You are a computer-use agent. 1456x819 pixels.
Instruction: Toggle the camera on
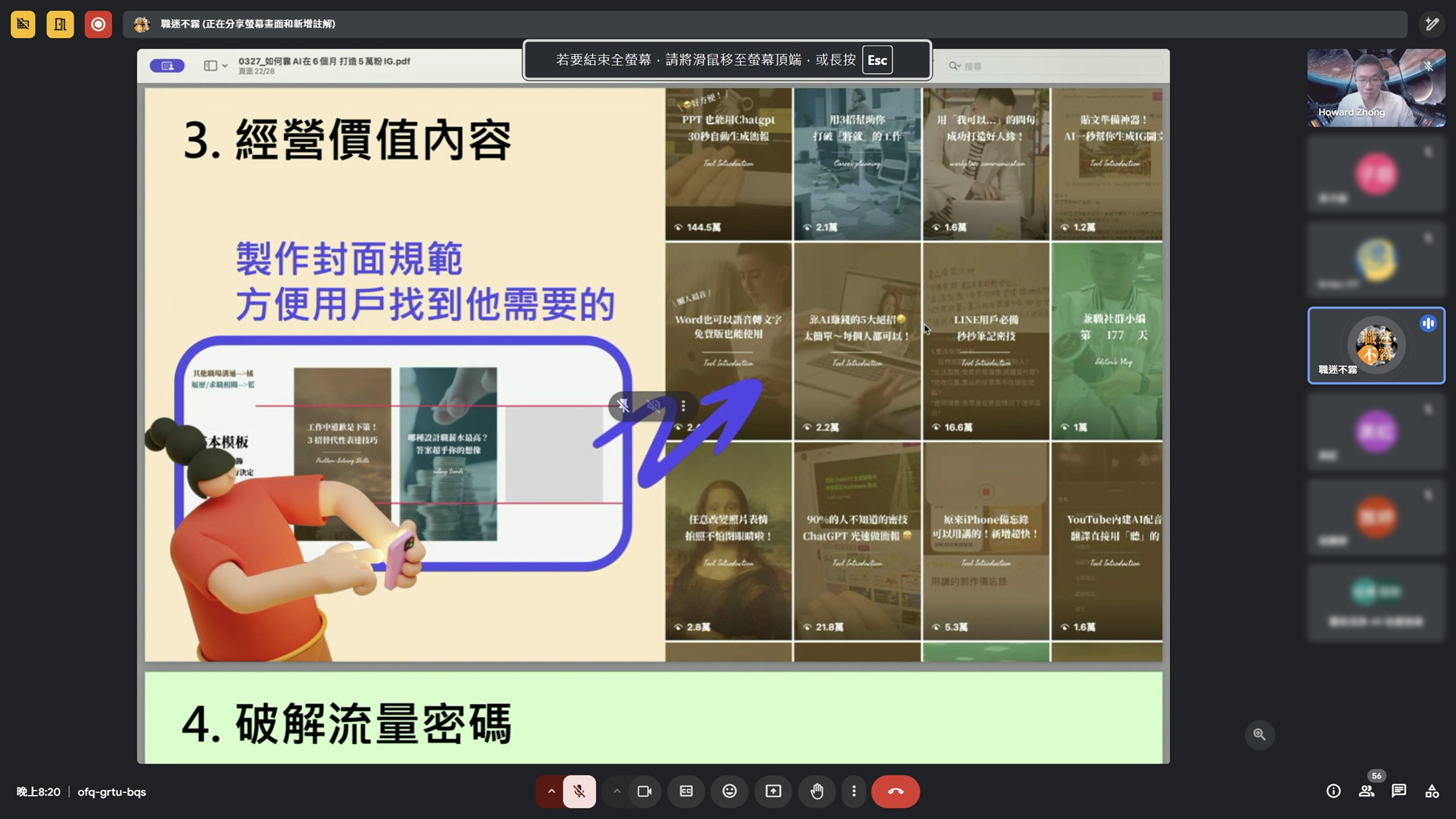tap(644, 791)
